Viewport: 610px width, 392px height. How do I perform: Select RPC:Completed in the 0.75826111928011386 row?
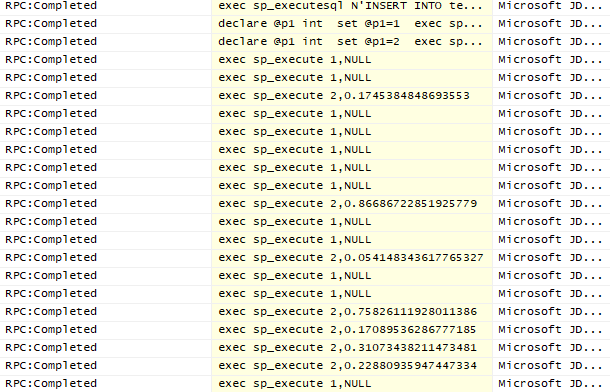[51, 312]
